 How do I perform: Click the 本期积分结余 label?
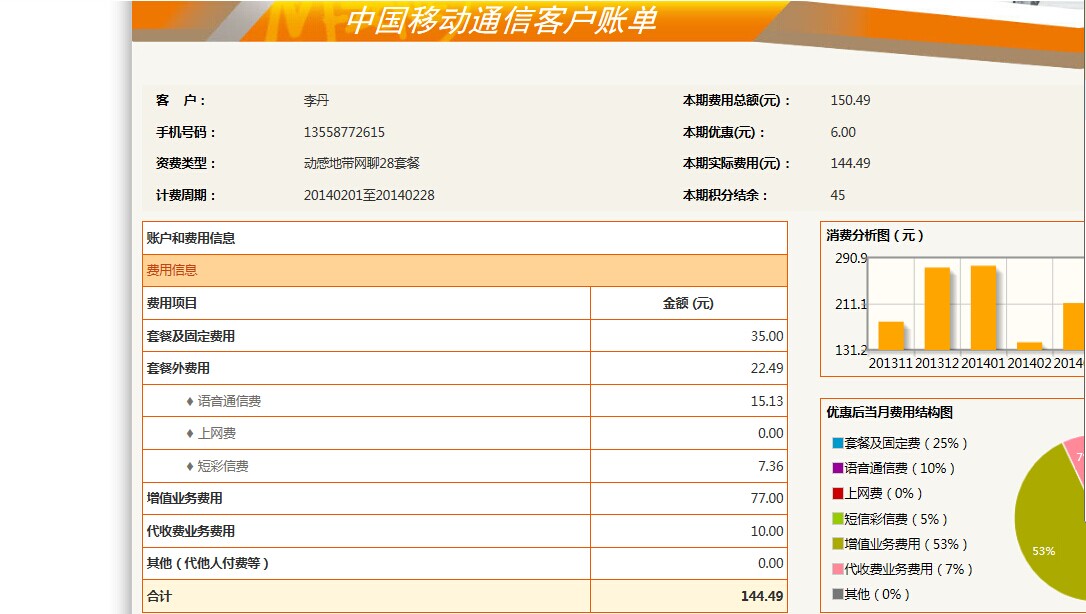pyautogui.click(x=725, y=195)
